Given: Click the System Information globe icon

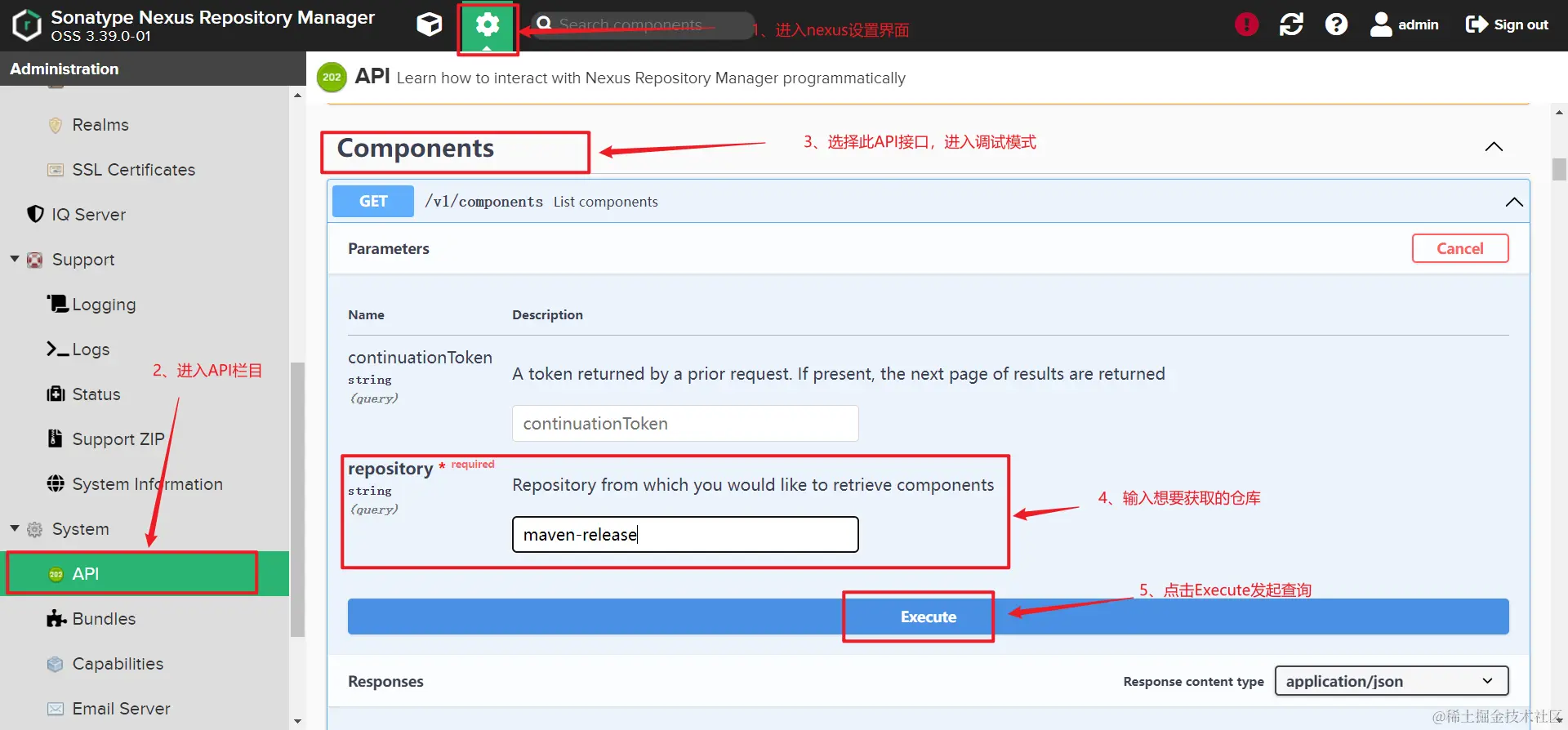Looking at the screenshot, I should [x=56, y=483].
